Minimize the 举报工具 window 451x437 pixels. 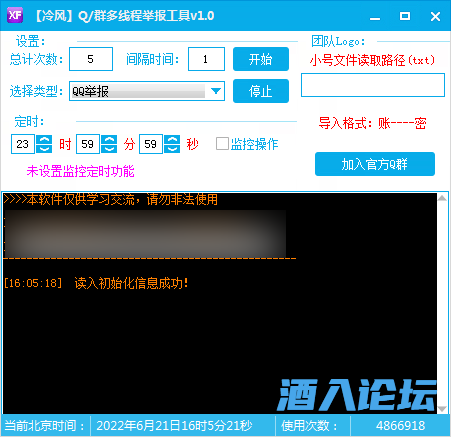(x=375, y=16)
